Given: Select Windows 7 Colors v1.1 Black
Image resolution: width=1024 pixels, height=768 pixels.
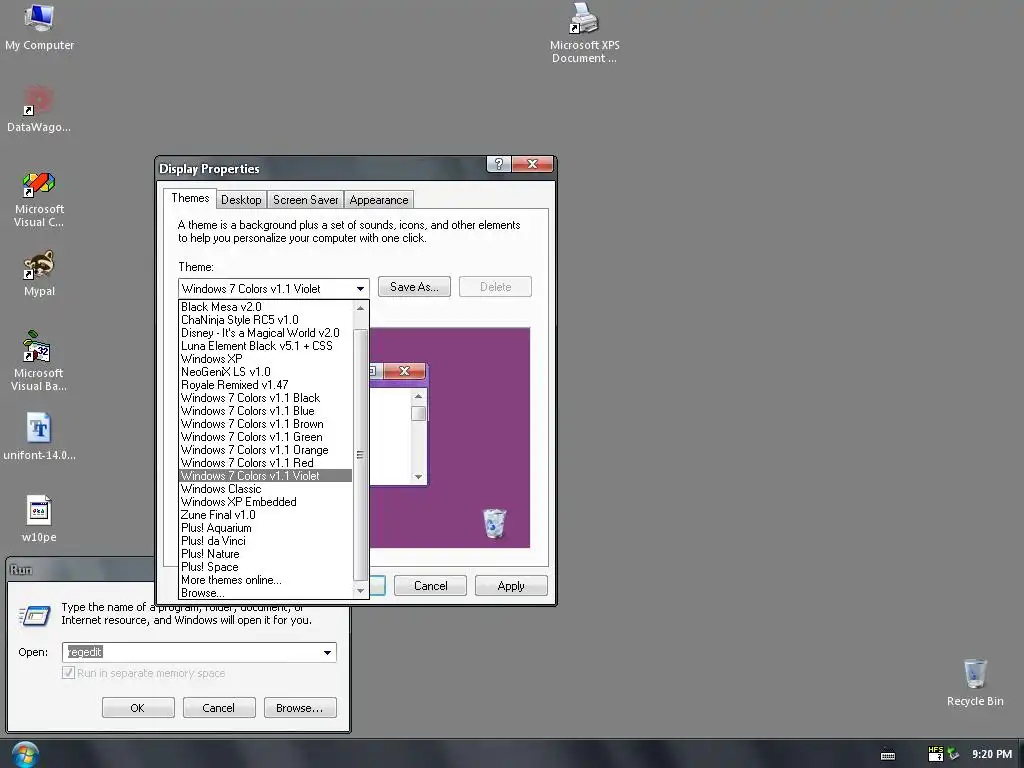Looking at the screenshot, I should point(265,398).
